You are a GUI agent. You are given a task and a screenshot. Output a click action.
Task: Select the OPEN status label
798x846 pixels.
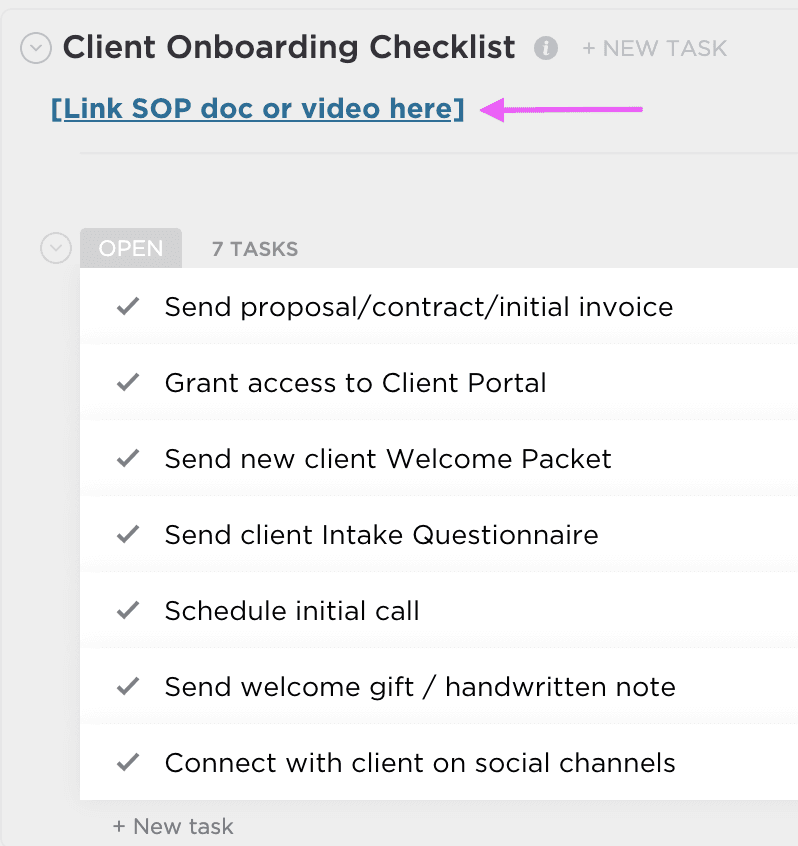[131, 248]
